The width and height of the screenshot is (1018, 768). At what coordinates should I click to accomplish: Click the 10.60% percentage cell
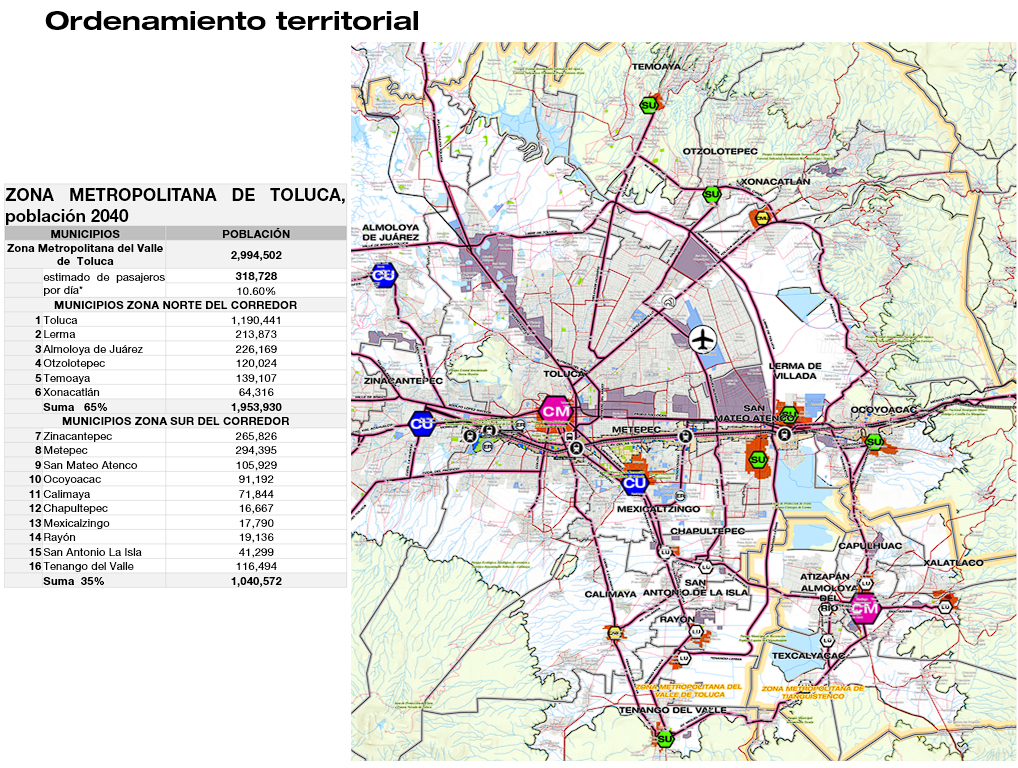256,291
